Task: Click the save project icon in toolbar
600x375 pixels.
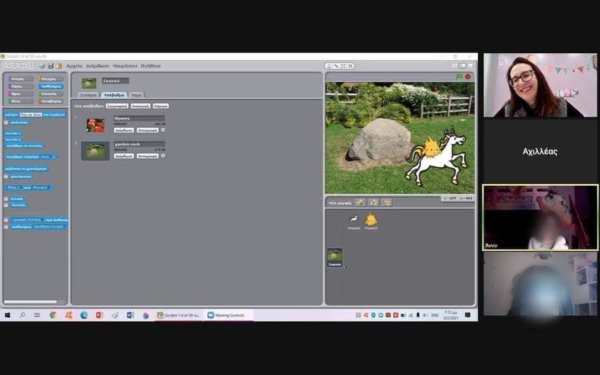Action: 50,66
